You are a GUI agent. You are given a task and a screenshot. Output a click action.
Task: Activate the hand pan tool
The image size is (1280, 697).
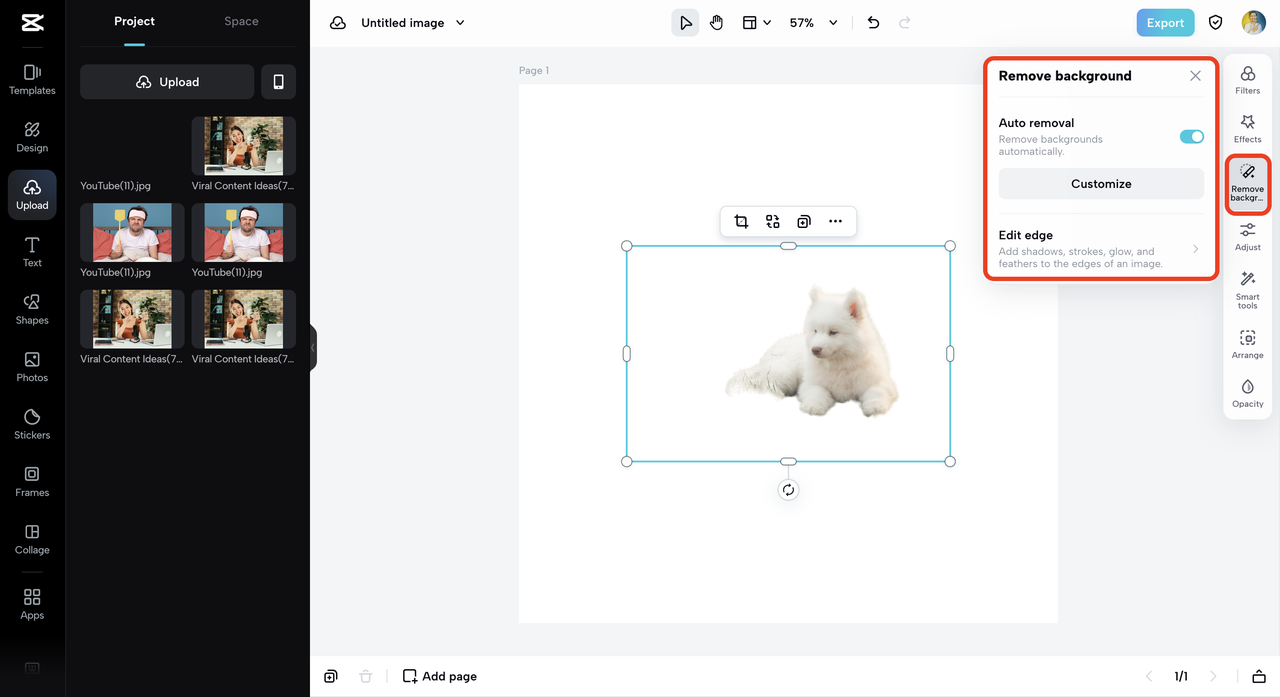[717, 23]
